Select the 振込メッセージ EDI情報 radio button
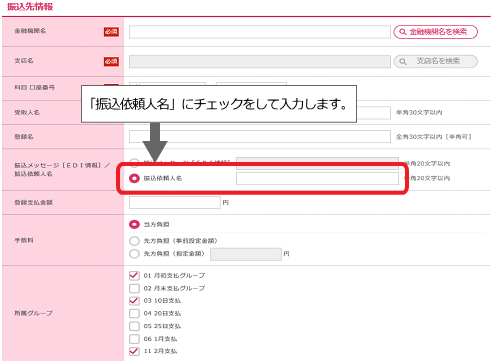Screen dimensions: 492x361 coord(134,162)
